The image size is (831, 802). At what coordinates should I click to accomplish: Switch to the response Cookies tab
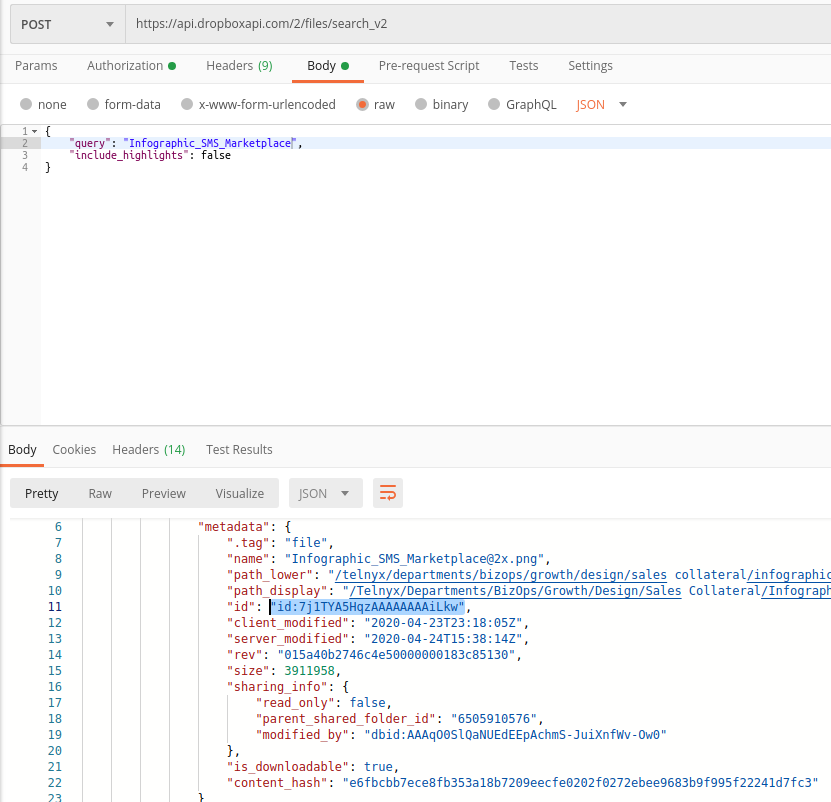coord(74,450)
